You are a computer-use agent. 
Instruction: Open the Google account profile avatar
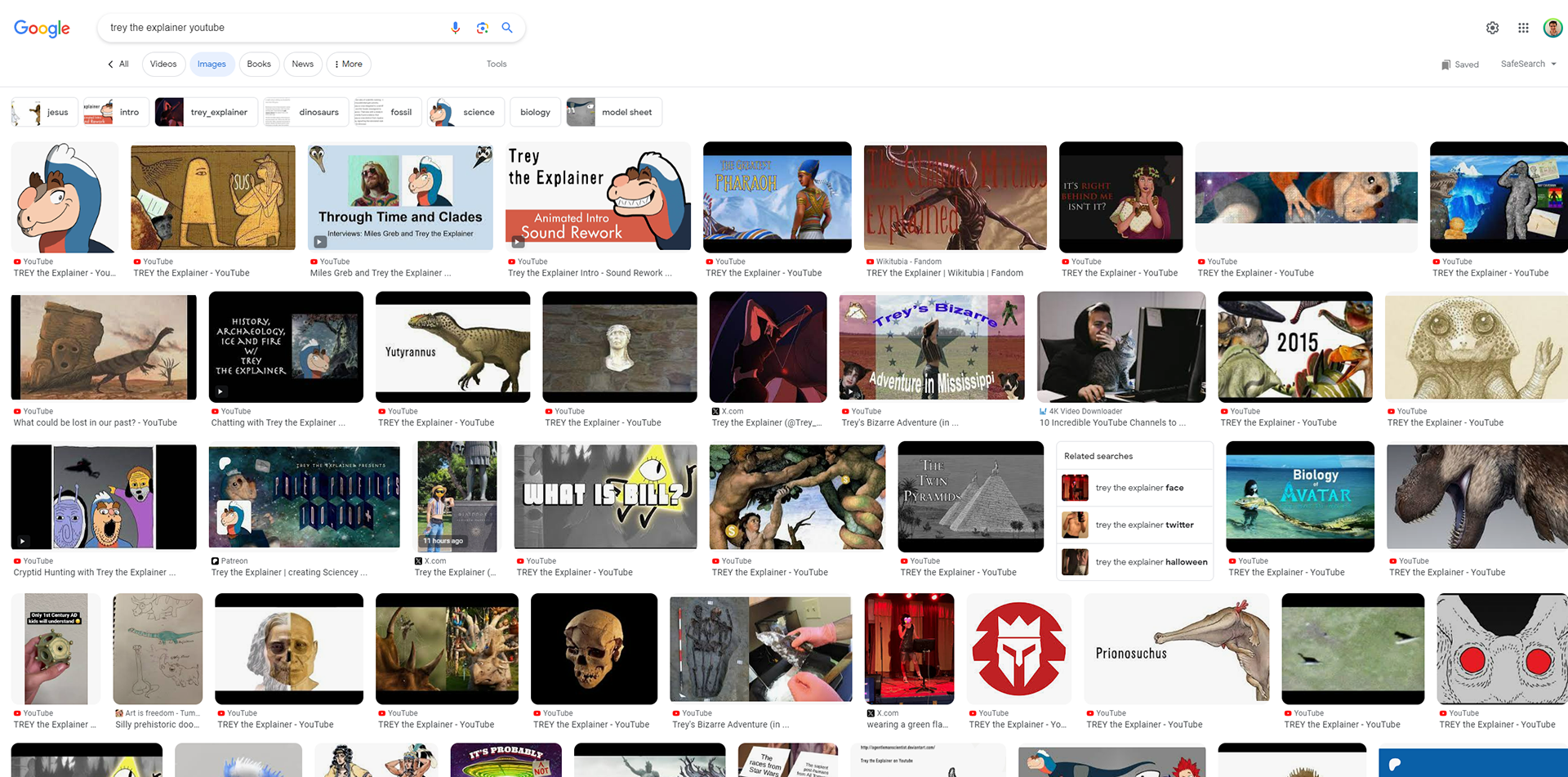(1552, 28)
